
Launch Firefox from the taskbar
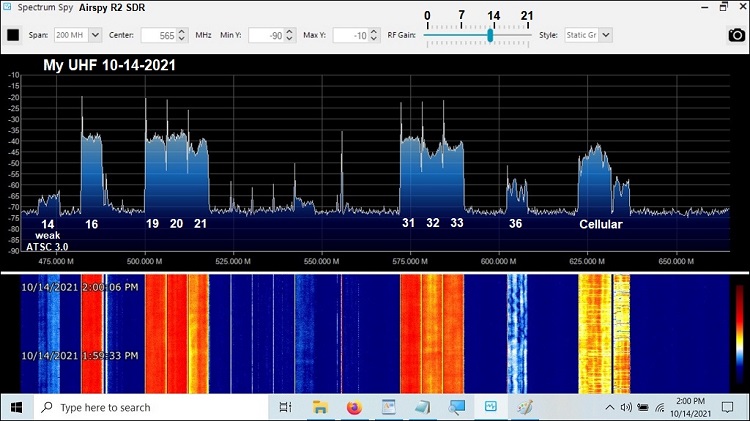point(354,407)
